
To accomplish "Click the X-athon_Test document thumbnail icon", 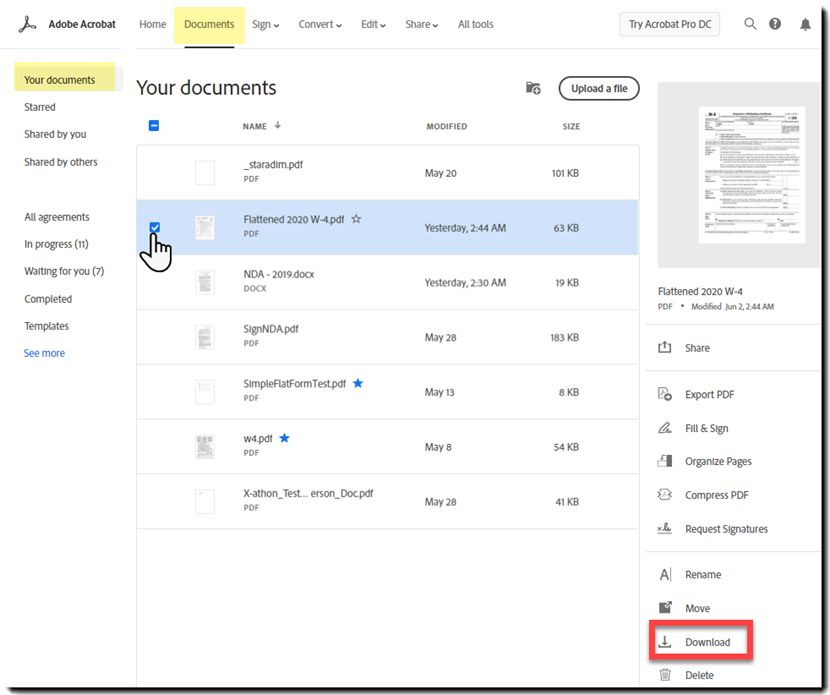I will click(x=205, y=501).
